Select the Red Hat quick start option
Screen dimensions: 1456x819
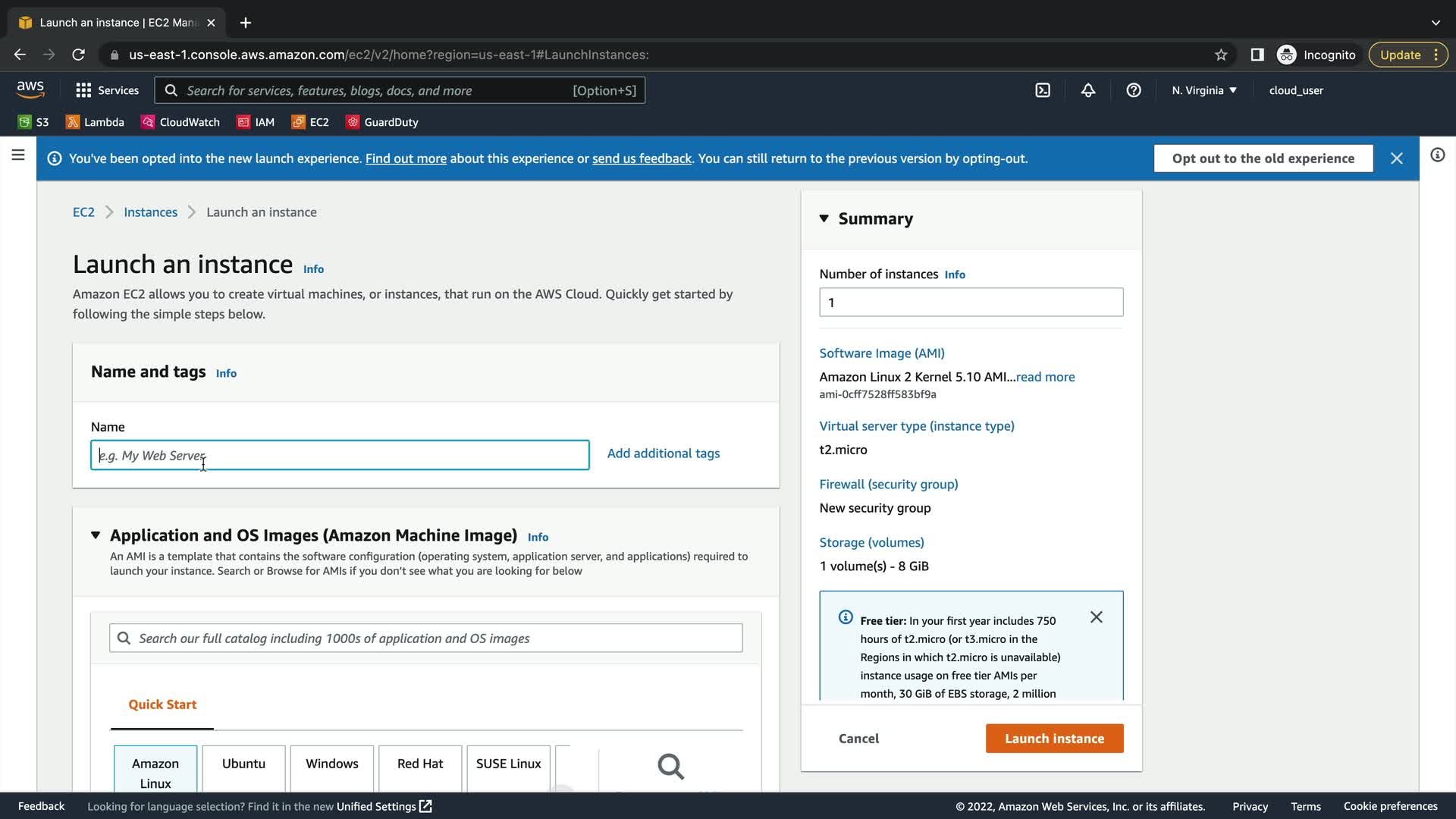(x=420, y=764)
